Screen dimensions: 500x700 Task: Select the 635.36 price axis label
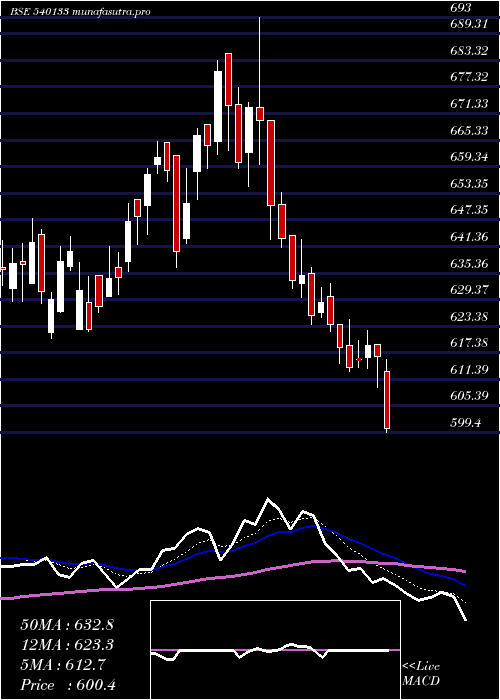(x=469, y=264)
